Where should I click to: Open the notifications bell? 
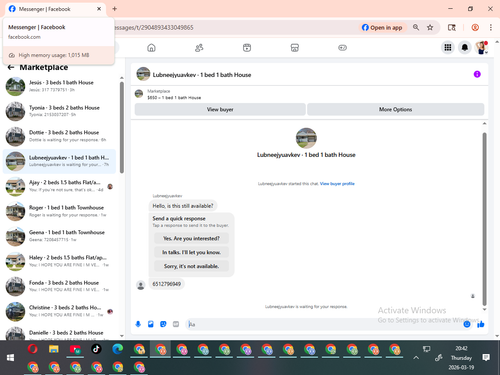(465, 47)
